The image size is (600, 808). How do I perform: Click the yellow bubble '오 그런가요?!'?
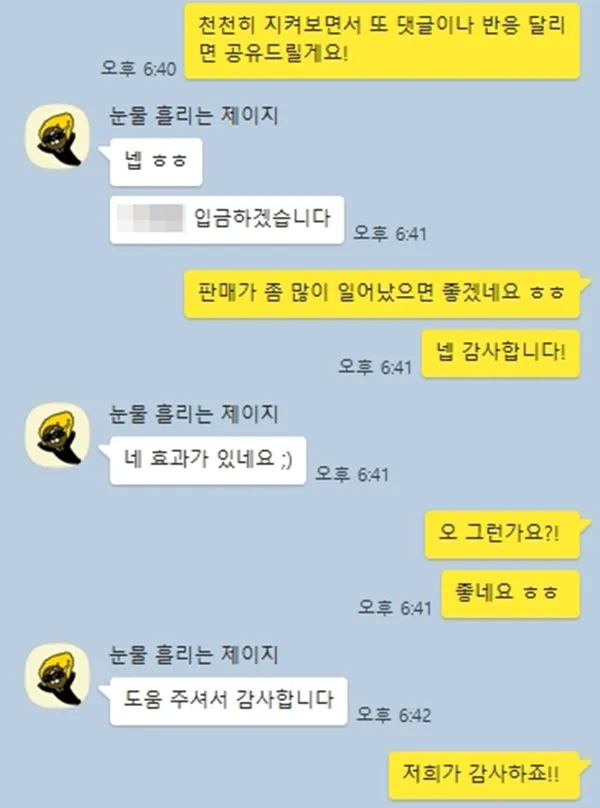tap(503, 534)
